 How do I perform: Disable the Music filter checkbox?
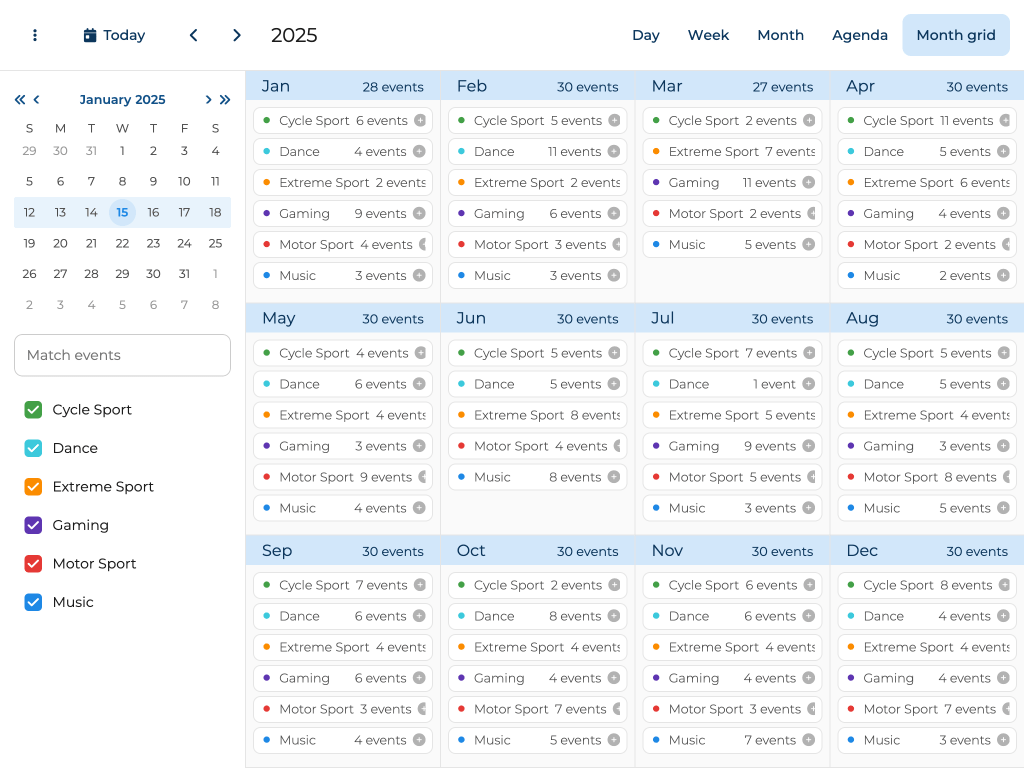tap(33, 602)
